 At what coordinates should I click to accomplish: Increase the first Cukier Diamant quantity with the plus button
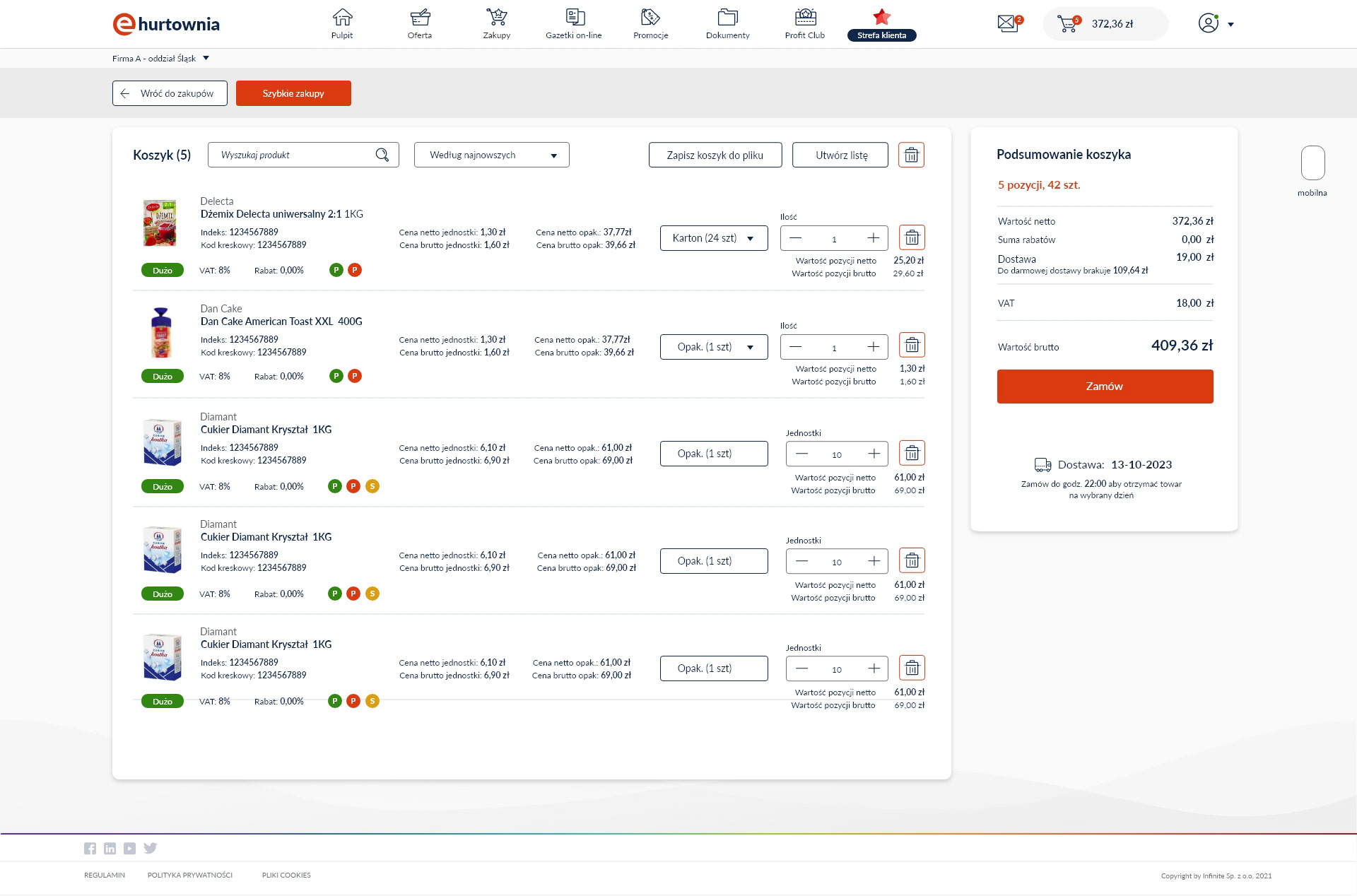pos(874,454)
